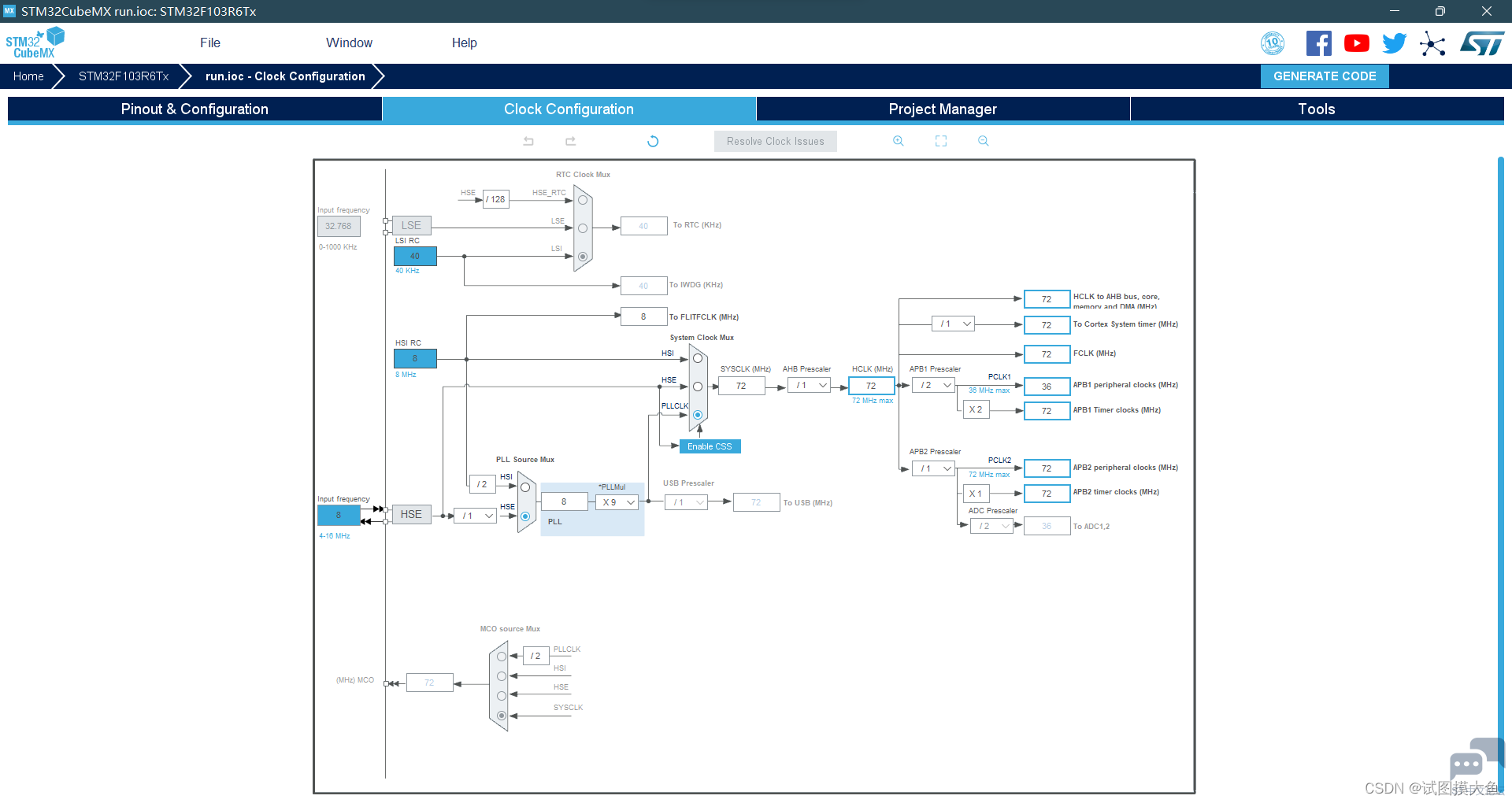Select LSI in RTC Clock Mux
Screen dimensions: 1512x803
click(x=583, y=257)
